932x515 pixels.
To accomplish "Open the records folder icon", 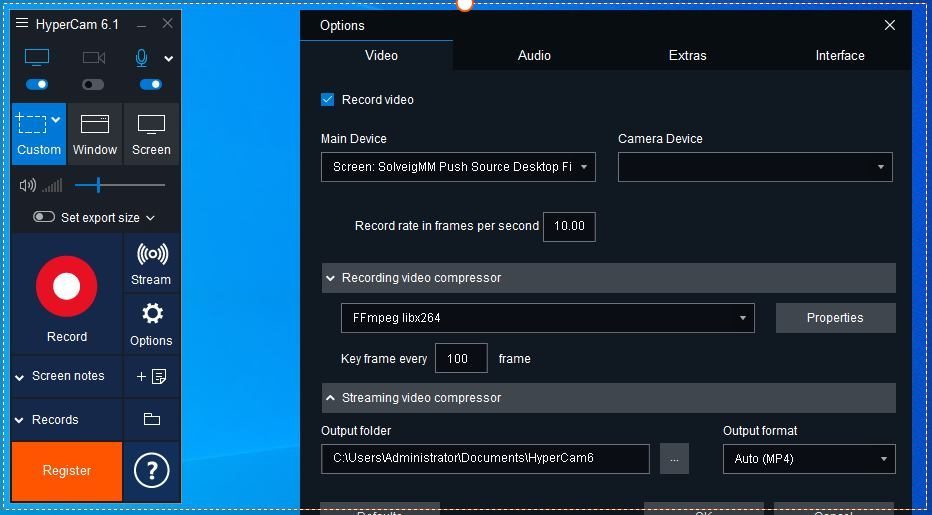I will tap(152, 419).
